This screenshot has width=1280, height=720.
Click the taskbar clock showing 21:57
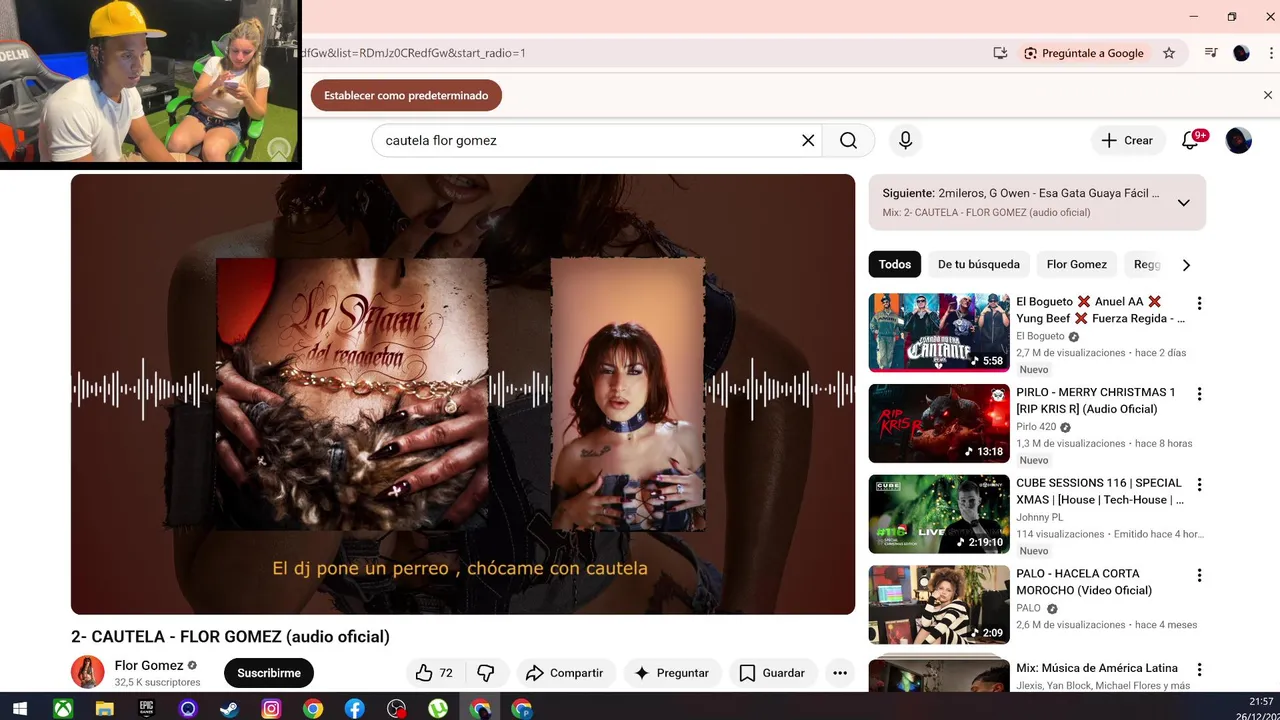coord(1261,702)
